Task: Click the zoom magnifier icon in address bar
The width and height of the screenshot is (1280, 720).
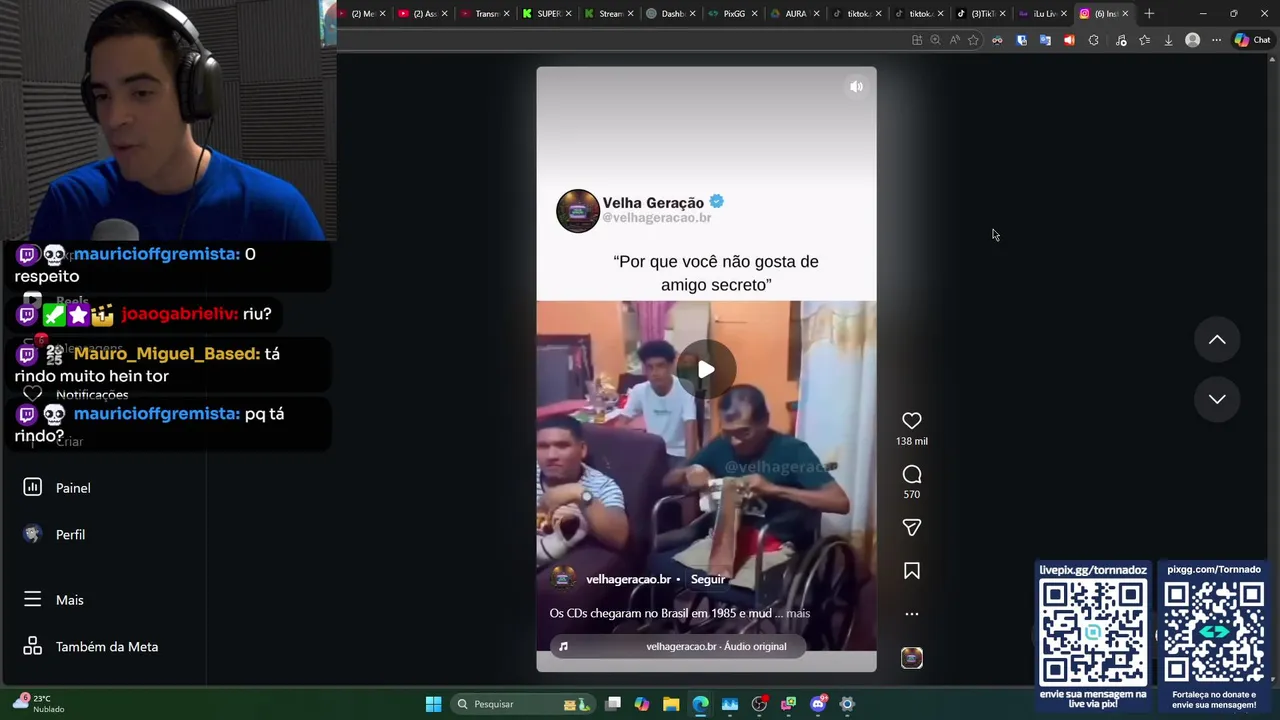Action: [x=935, y=40]
